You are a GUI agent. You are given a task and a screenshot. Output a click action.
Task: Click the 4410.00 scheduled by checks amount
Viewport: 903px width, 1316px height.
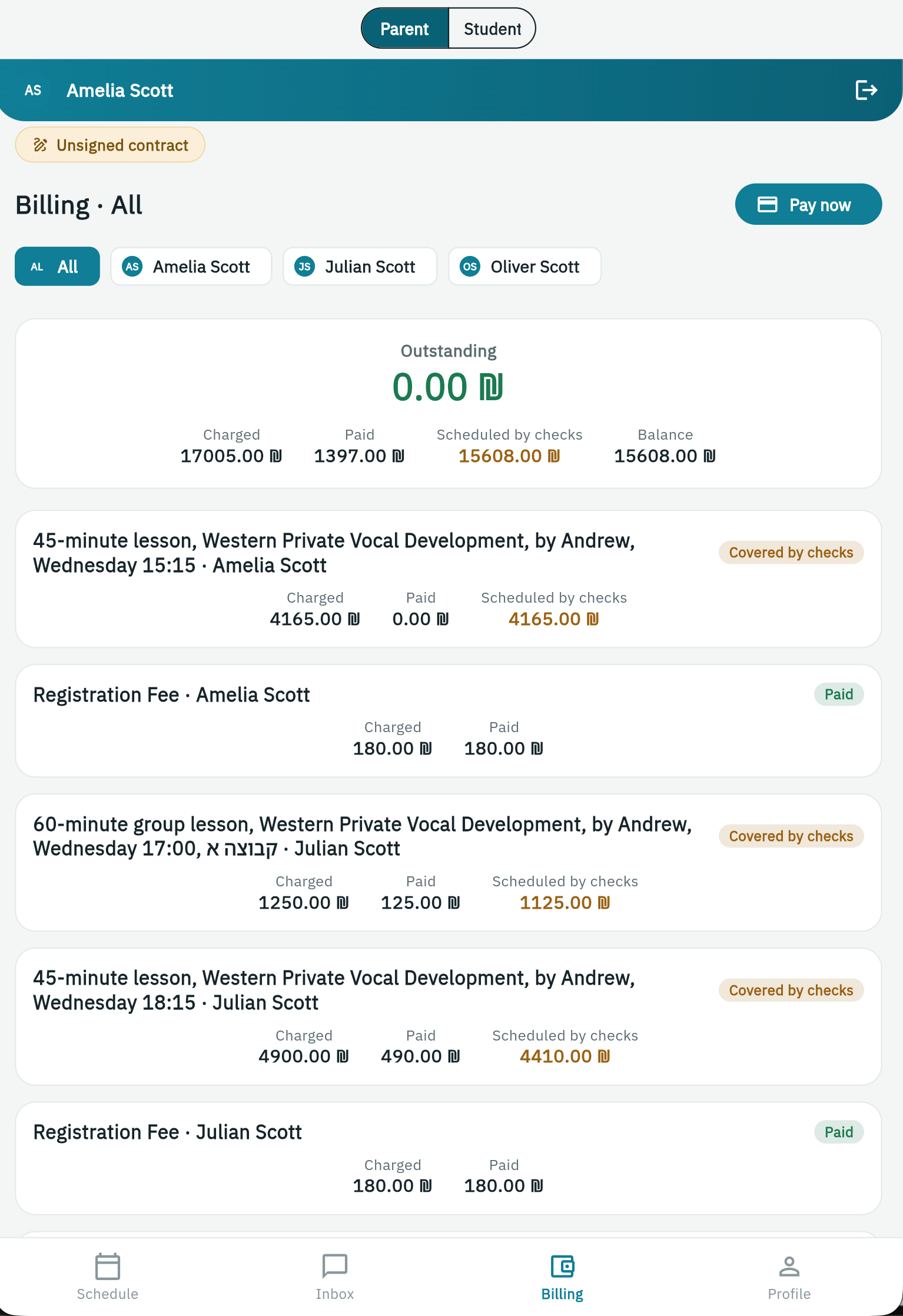click(x=565, y=1056)
